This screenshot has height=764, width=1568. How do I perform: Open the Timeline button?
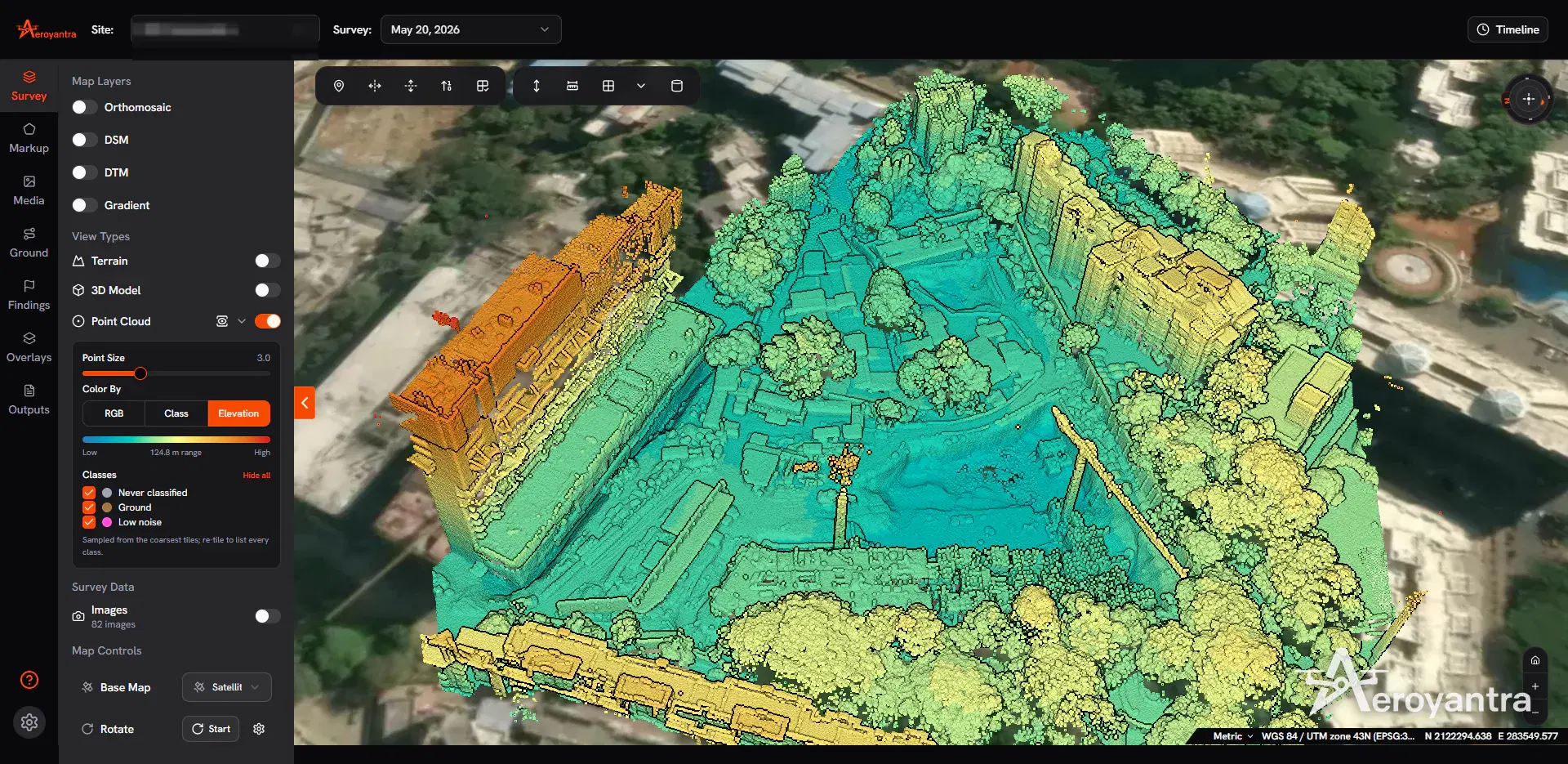(1508, 29)
